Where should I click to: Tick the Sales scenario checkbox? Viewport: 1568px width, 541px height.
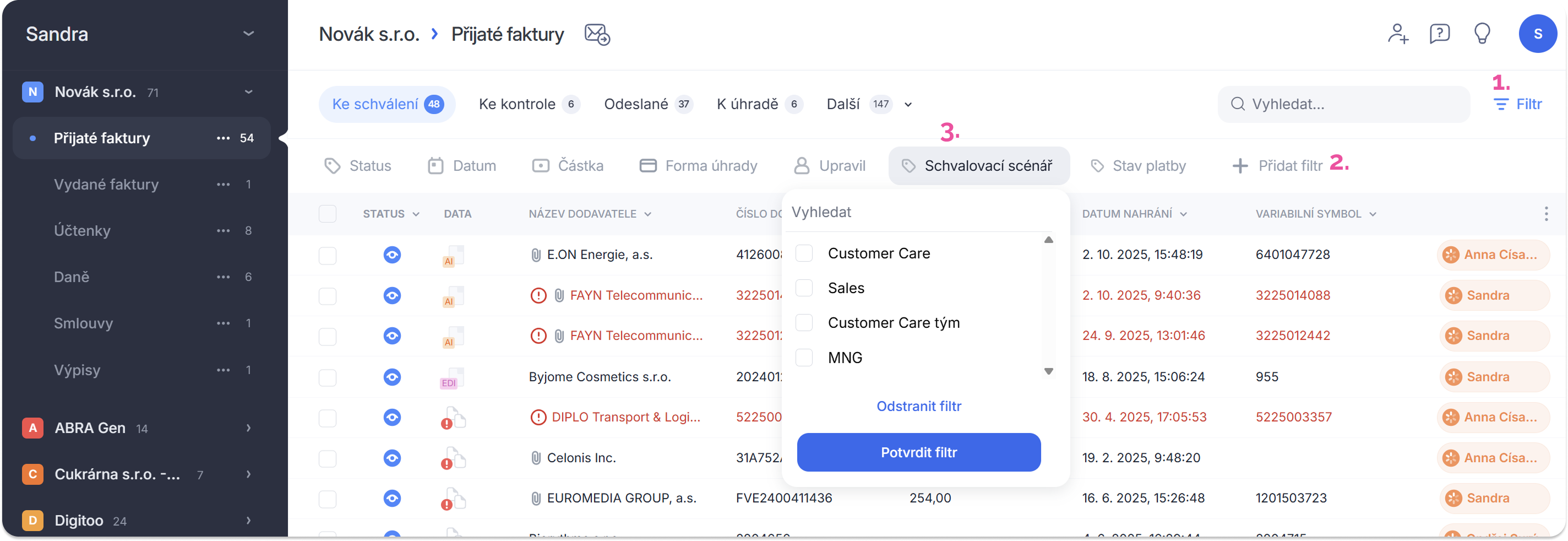804,288
